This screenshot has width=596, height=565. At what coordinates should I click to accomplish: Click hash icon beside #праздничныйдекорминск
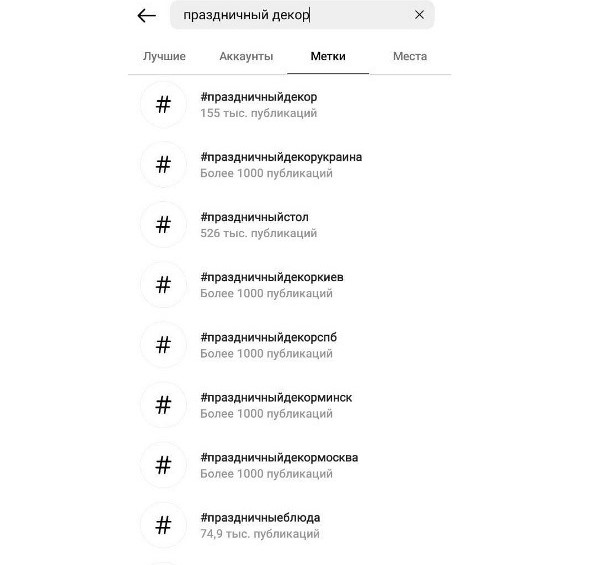163,405
